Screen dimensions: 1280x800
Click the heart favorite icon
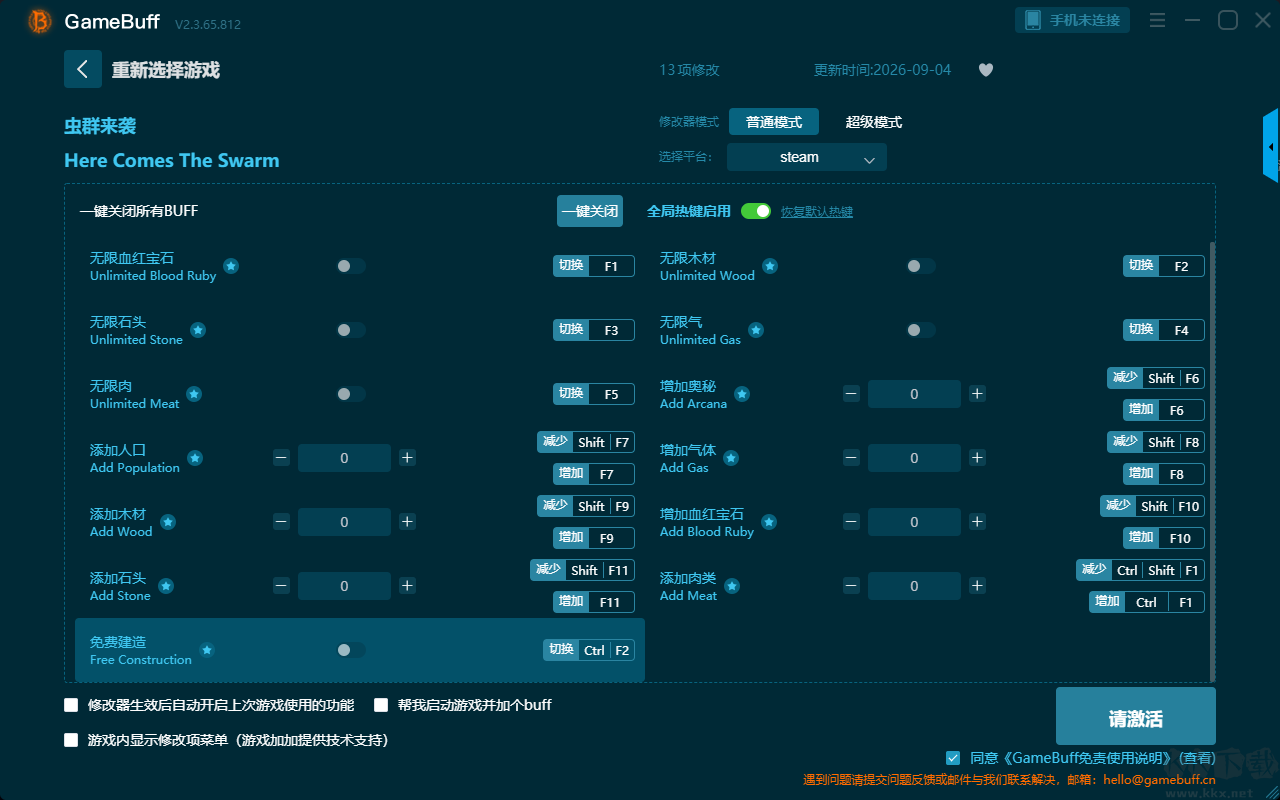click(x=986, y=70)
